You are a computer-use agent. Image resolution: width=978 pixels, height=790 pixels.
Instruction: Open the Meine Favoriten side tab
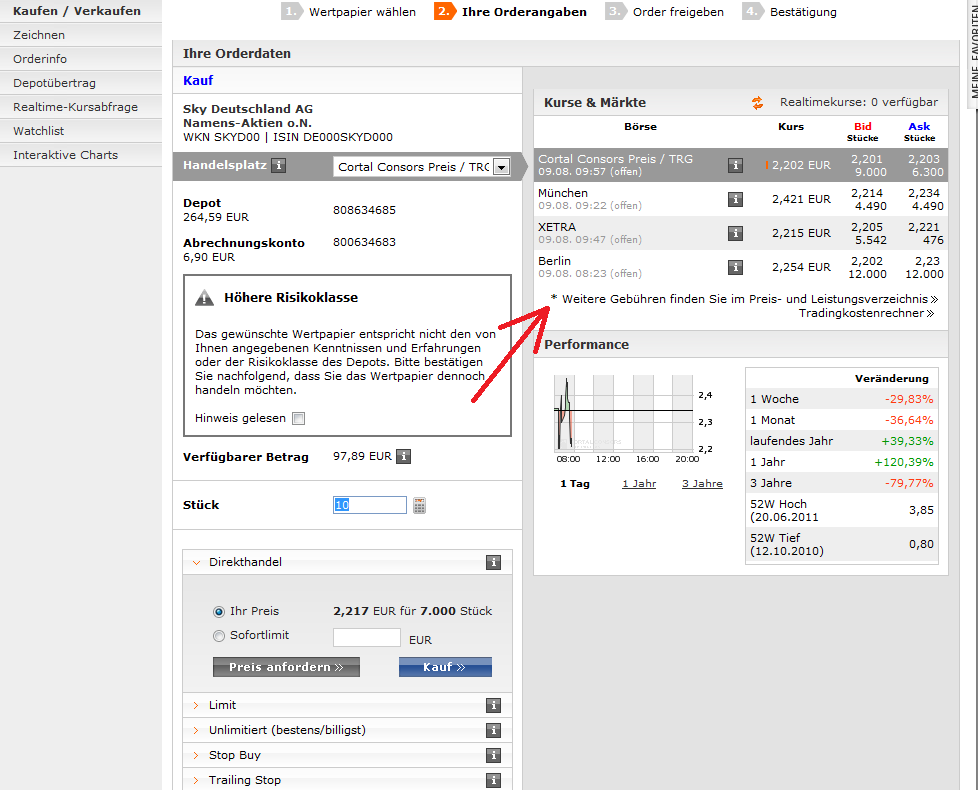[x=973, y=53]
